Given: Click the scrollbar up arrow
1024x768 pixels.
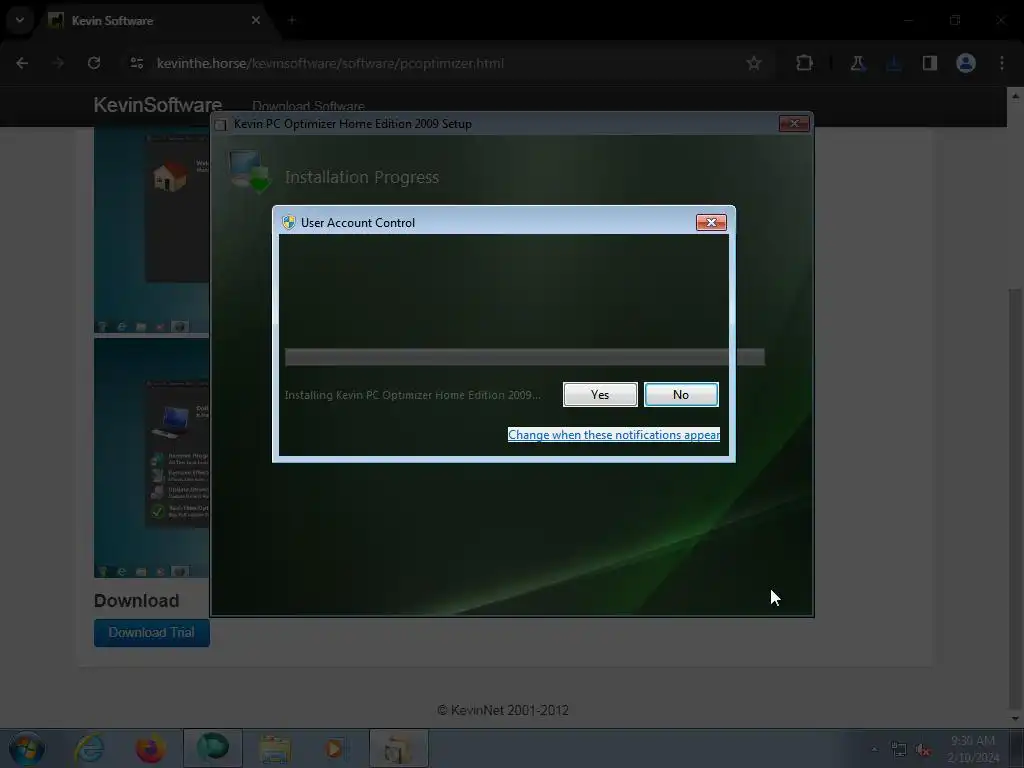Looking at the screenshot, I should pos(1016,96).
